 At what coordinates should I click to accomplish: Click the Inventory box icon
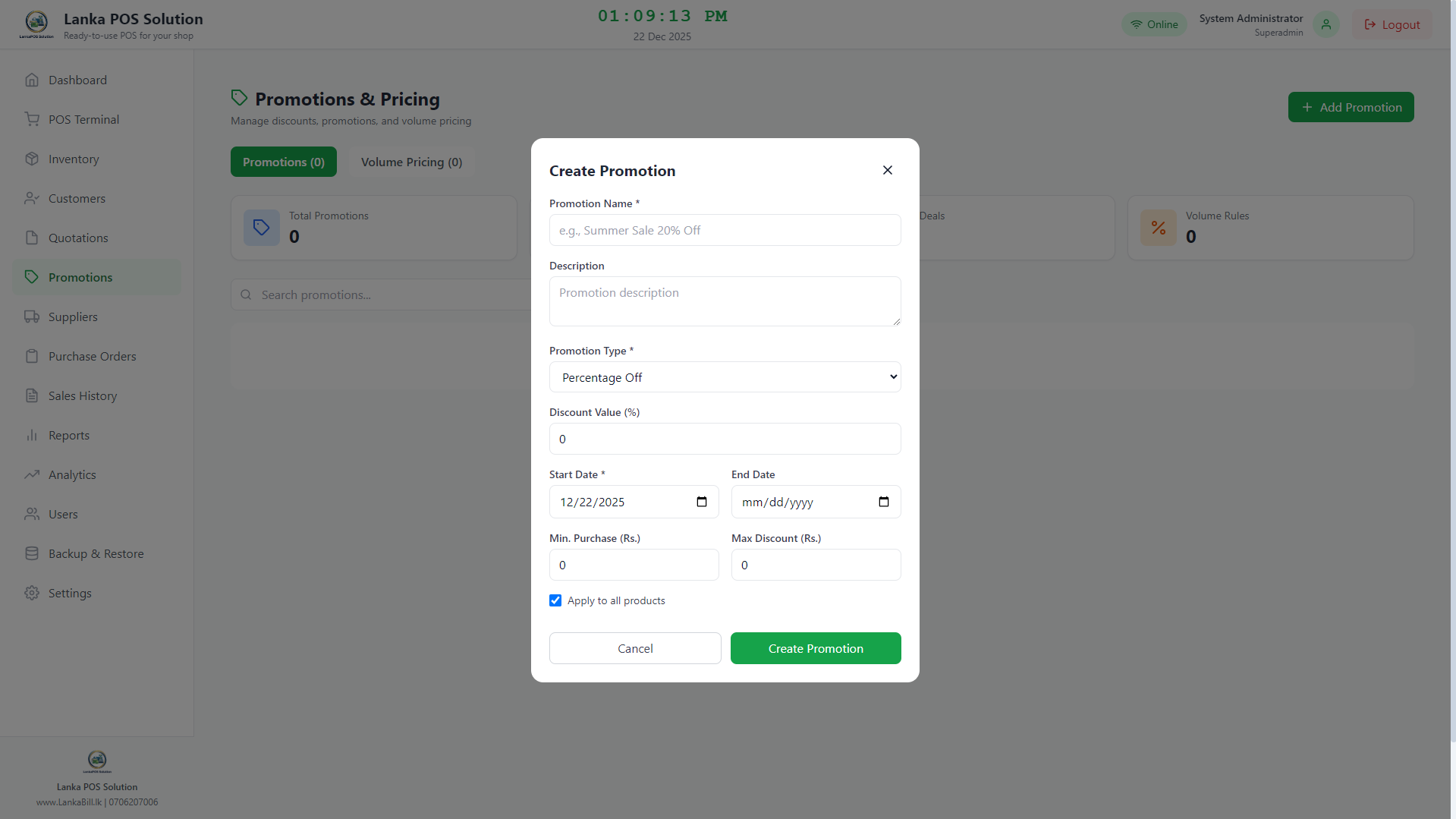tap(32, 159)
